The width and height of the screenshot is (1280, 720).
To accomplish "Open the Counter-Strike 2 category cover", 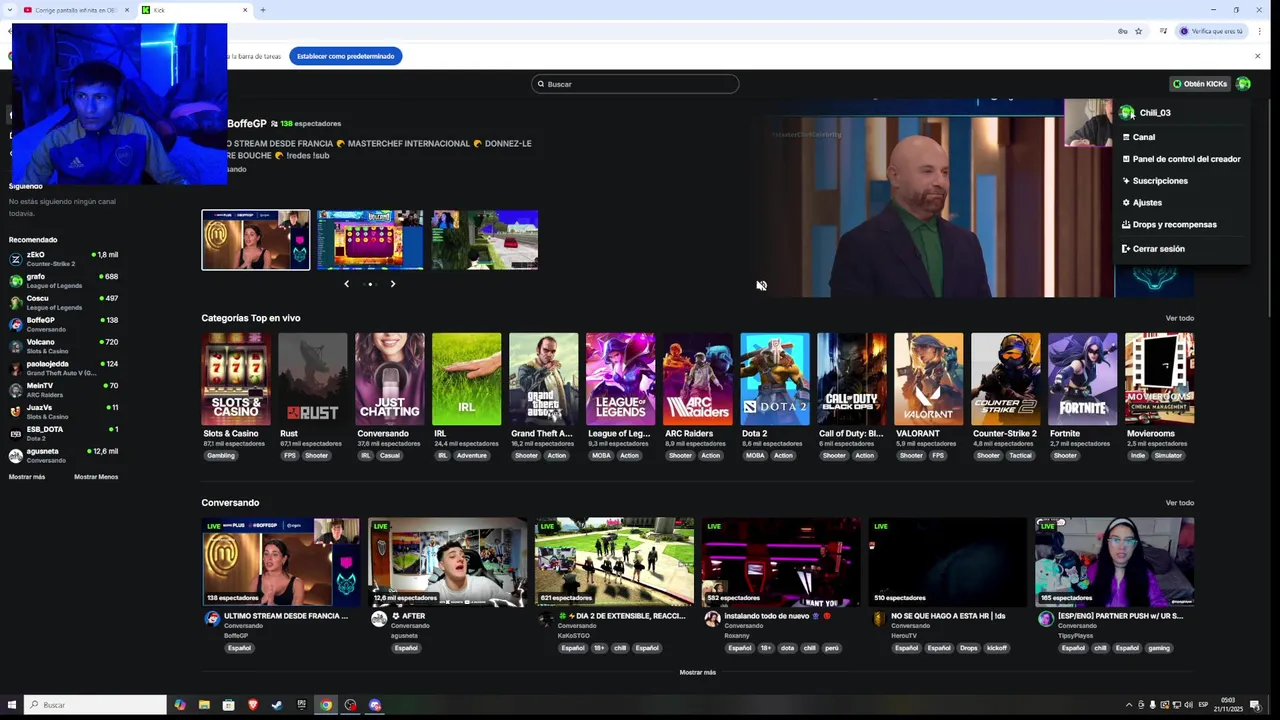I will (1006, 379).
